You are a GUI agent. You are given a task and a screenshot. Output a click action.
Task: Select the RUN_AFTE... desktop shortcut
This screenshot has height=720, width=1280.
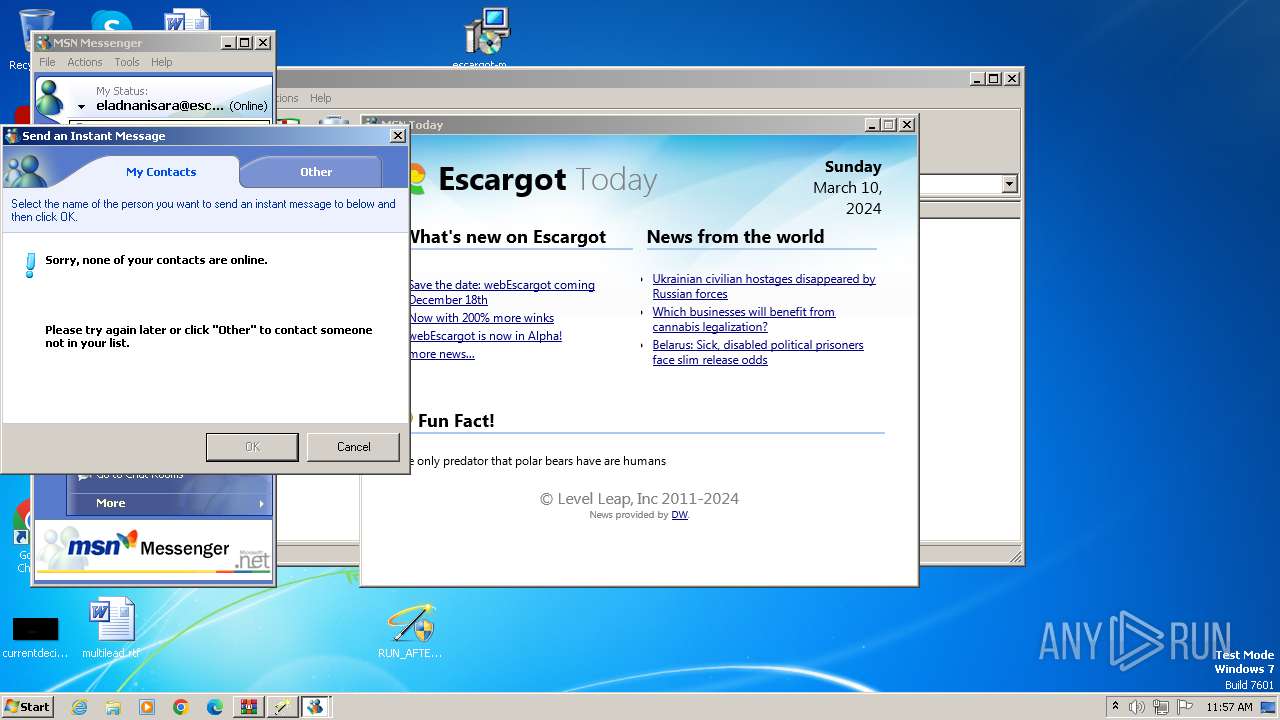[x=410, y=630]
